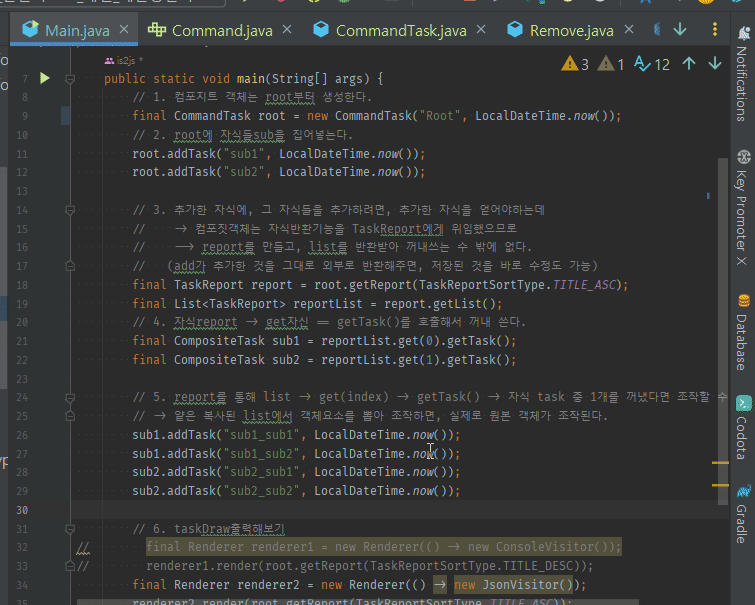Click getReport call on line 18
The height and width of the screenshot is (605, 755).
(380, 285)
